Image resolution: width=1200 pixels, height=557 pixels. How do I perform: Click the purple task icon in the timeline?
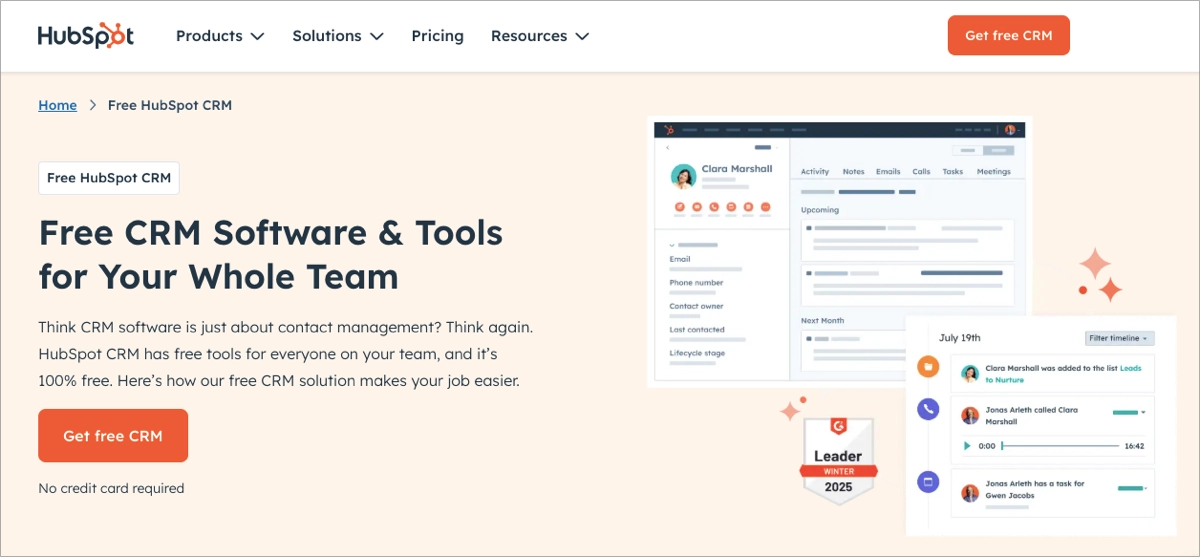928,482
